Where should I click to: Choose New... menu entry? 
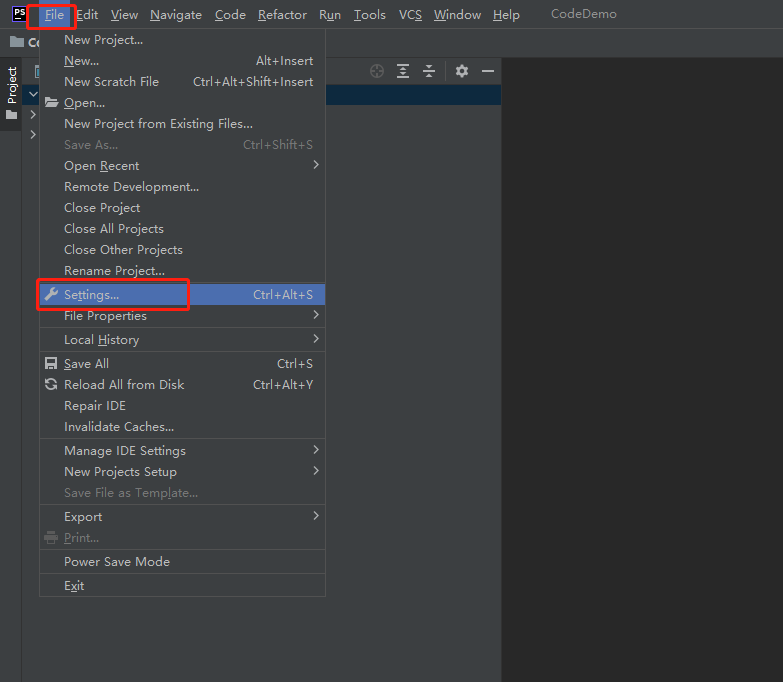(182, 61)
